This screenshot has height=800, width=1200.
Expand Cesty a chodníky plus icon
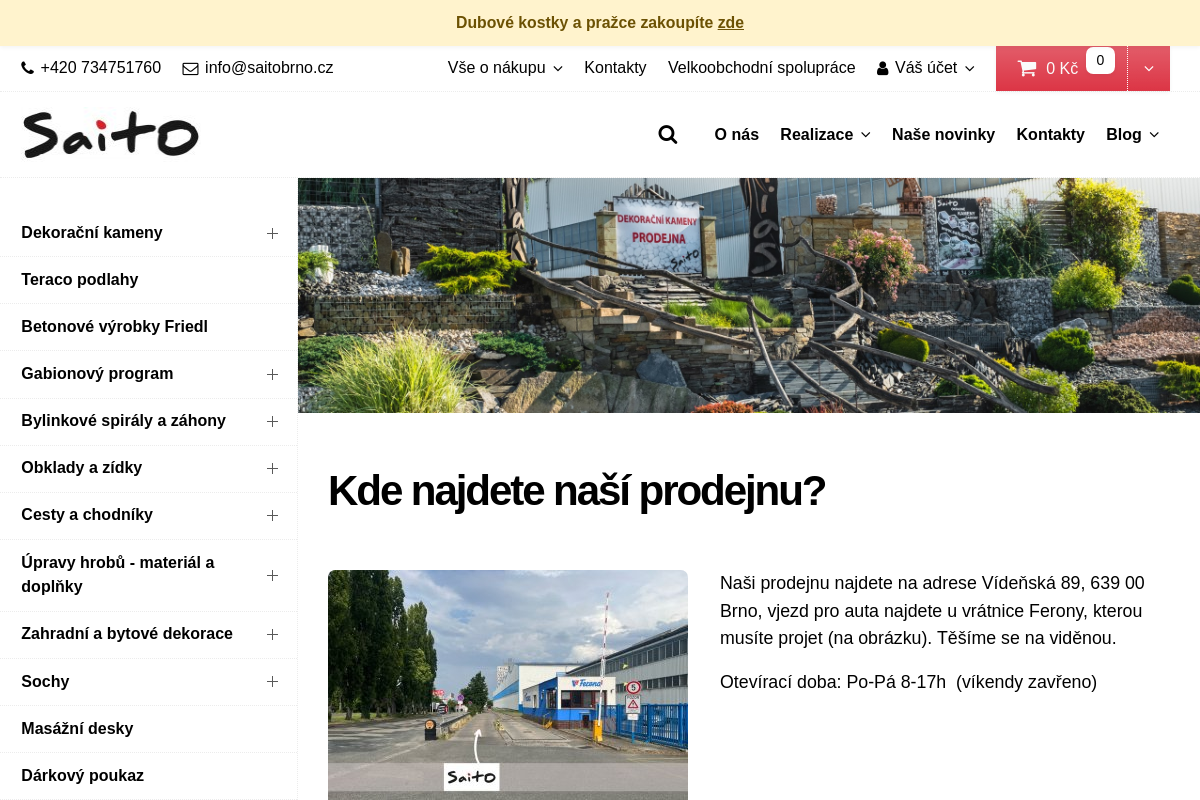(x=272, y=515)
